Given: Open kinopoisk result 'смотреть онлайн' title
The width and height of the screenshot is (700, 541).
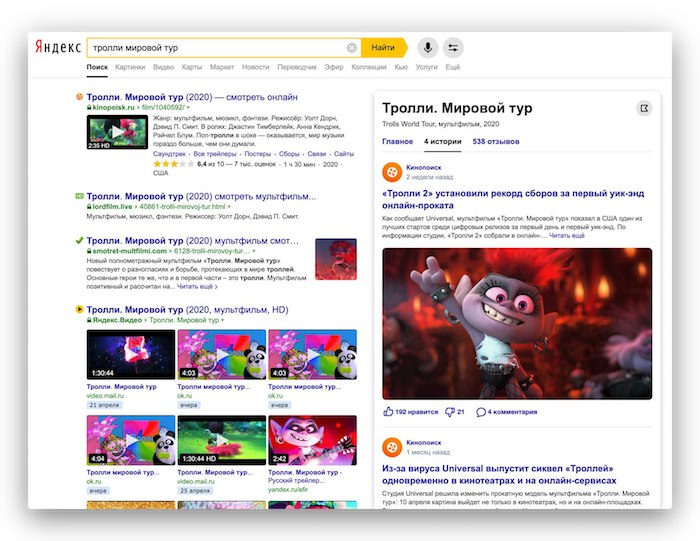Looking at the screenshot, I should (x=192, y=97).
